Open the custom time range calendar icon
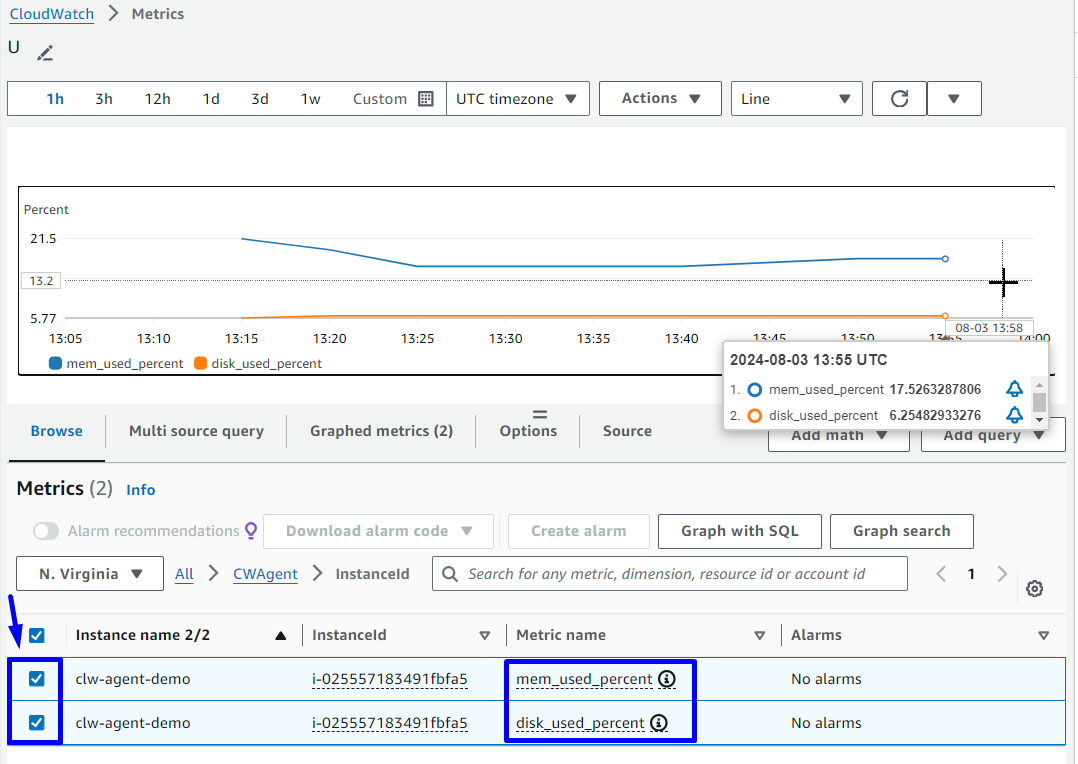Viewport: 1078px width, 764px height. [426, 99]
